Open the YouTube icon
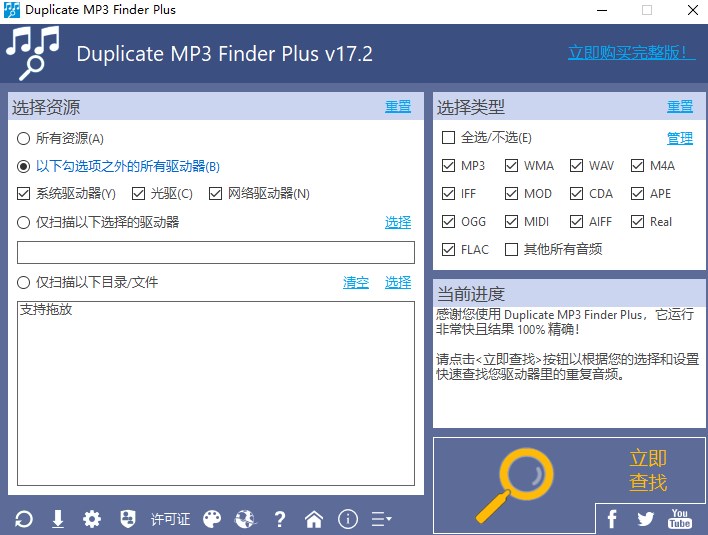Image resolution: width=708 pixels, height=535 pixels. pyautogui.click(x=680, y=519)
